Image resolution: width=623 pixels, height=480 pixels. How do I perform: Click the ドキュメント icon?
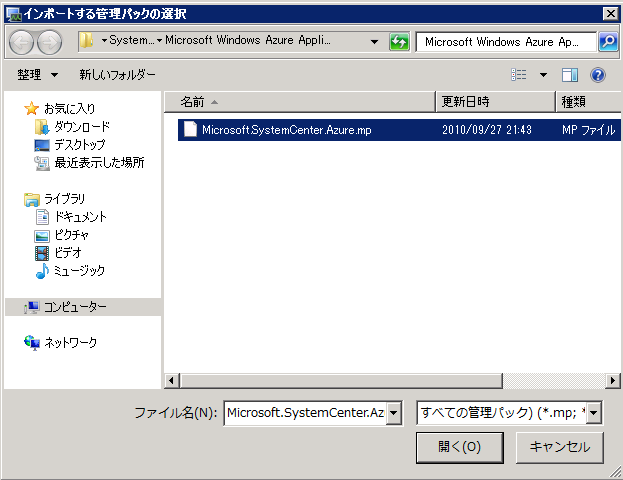[42, 217]
